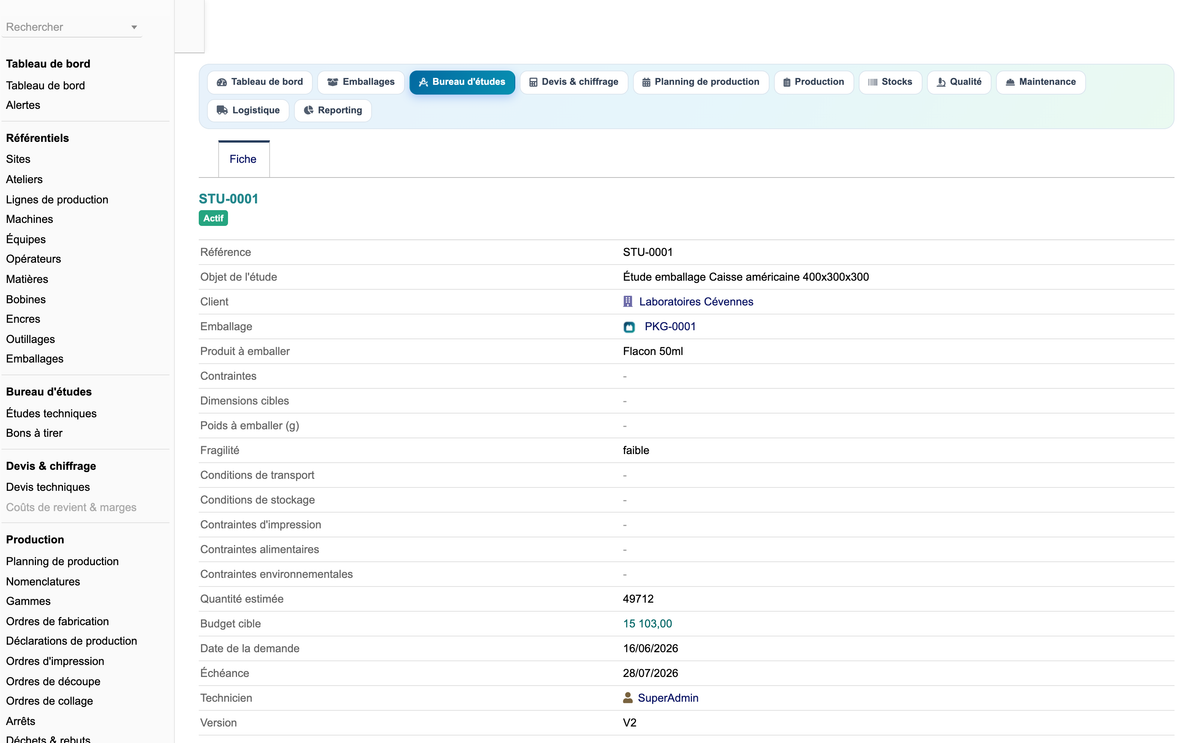Open Encres in the sidebar

pyautogui.click(x=23, y=319)
